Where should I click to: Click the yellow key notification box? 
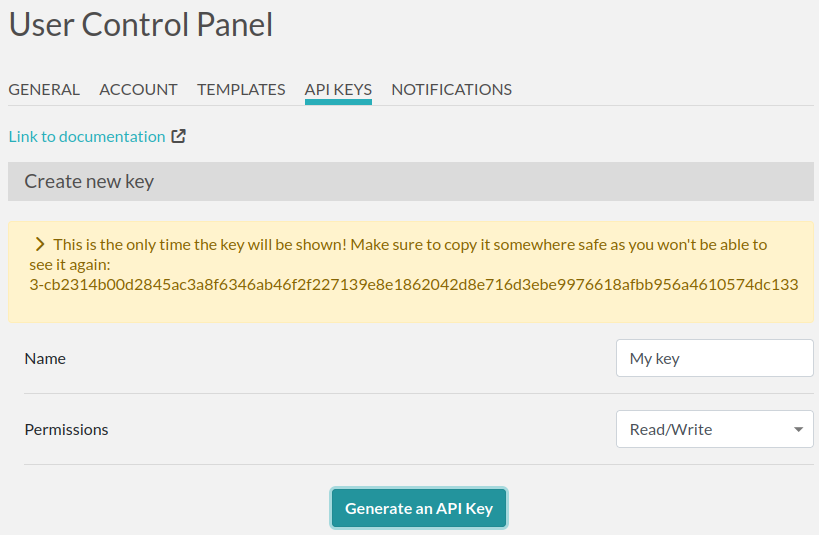coord(411,272)
